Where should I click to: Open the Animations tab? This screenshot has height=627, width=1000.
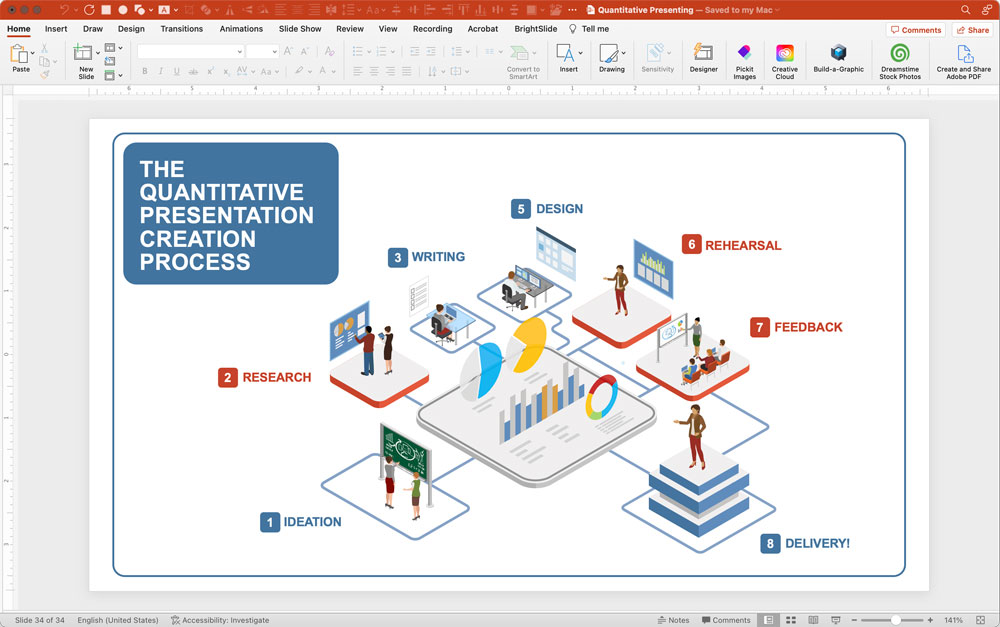point(241,29)
